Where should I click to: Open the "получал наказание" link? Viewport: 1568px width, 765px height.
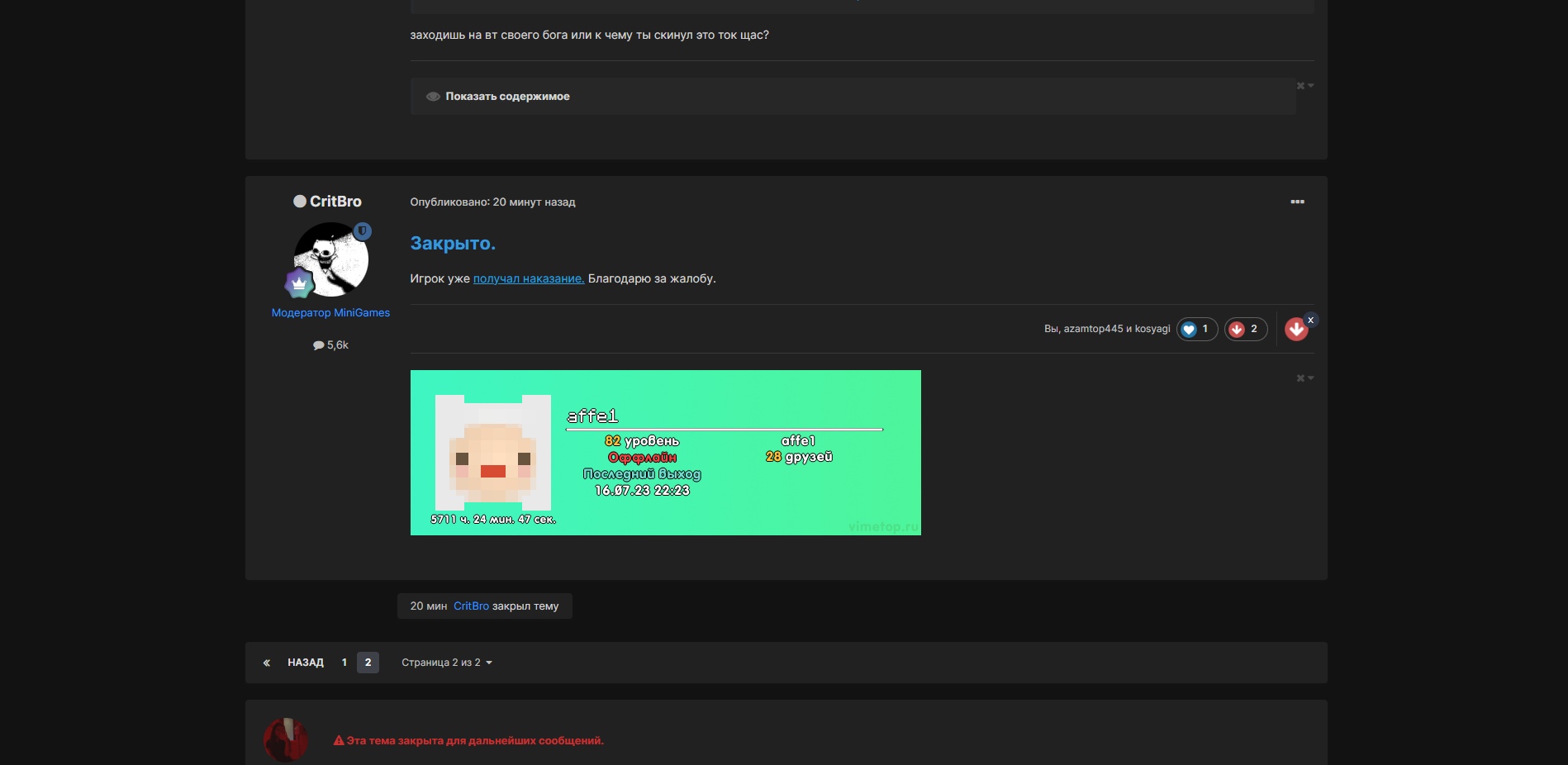click(528, 278)
